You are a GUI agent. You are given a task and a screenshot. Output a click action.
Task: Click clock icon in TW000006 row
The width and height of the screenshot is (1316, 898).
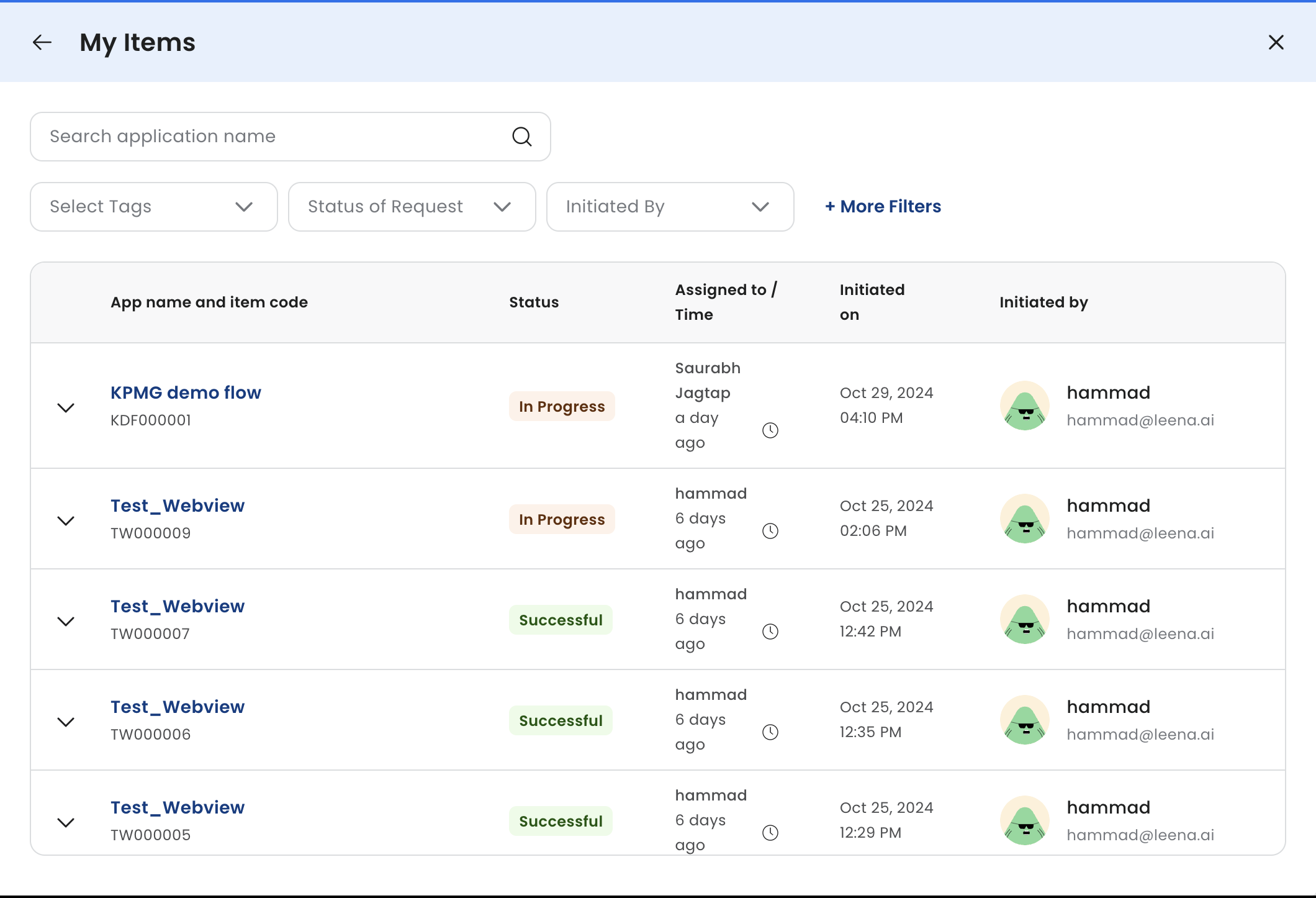click(770, 732)
